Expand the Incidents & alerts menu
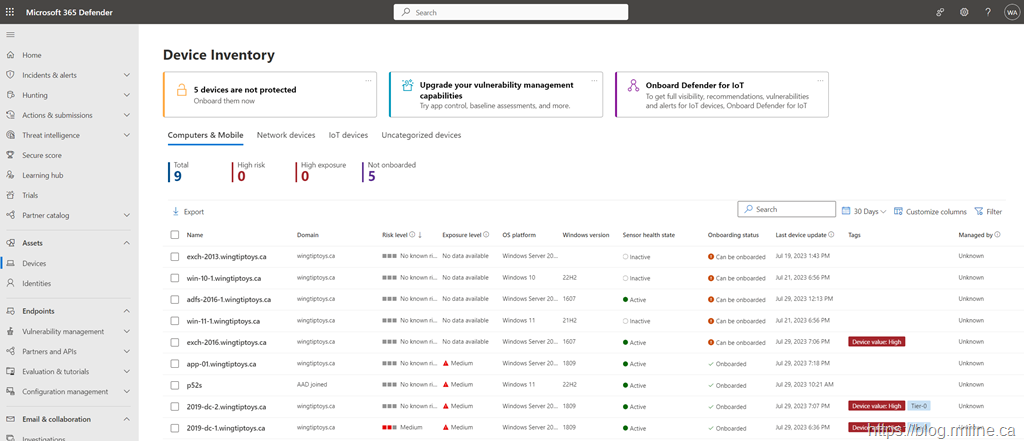1024x441 pixels. click(x=126, y=75)
